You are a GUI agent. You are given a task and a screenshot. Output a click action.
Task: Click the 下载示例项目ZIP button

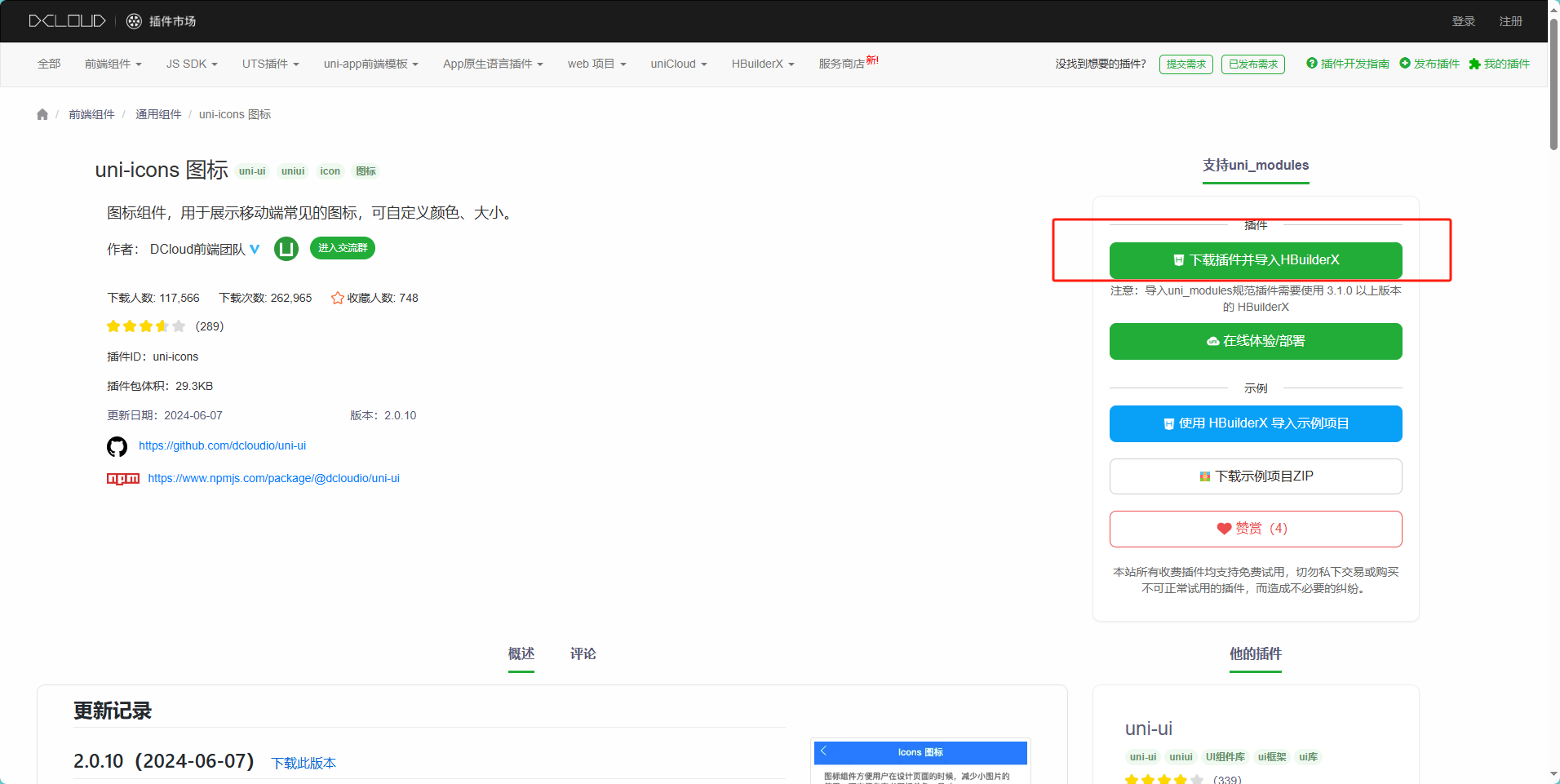(x=1256, y=476)
